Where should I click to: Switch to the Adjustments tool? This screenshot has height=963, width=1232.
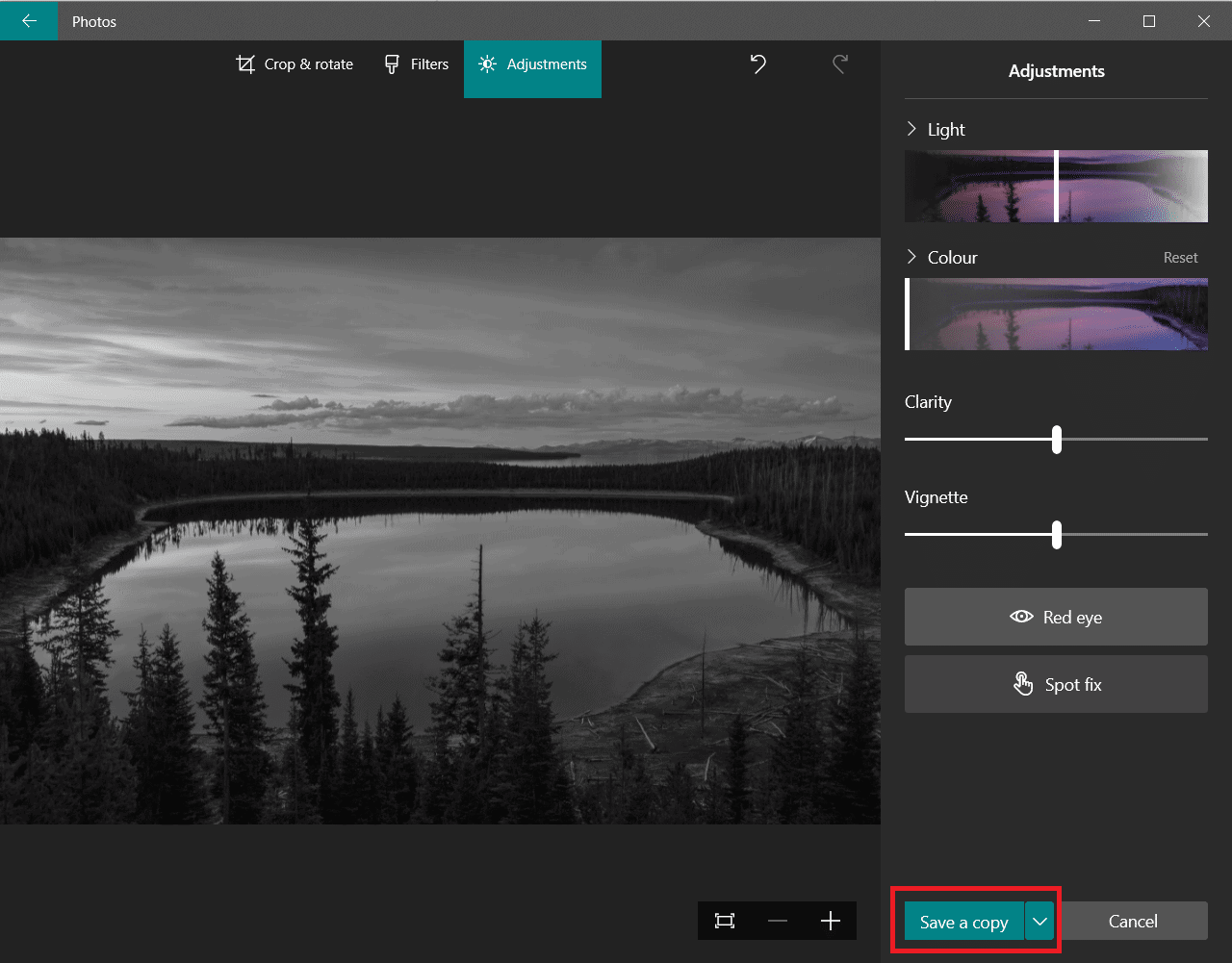pyautogui.click(x=532, y=63)
